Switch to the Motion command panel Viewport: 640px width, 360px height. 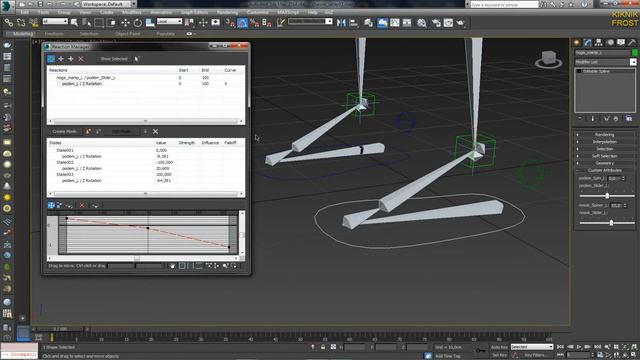[x=610, y=42]
